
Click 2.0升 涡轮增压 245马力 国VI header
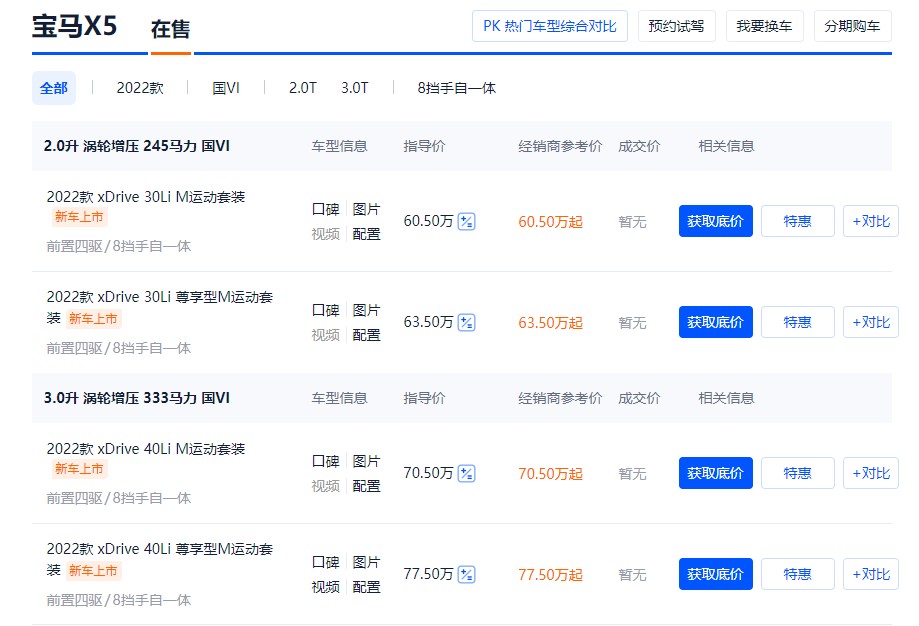pyautogui.click(x=137, y=146)
